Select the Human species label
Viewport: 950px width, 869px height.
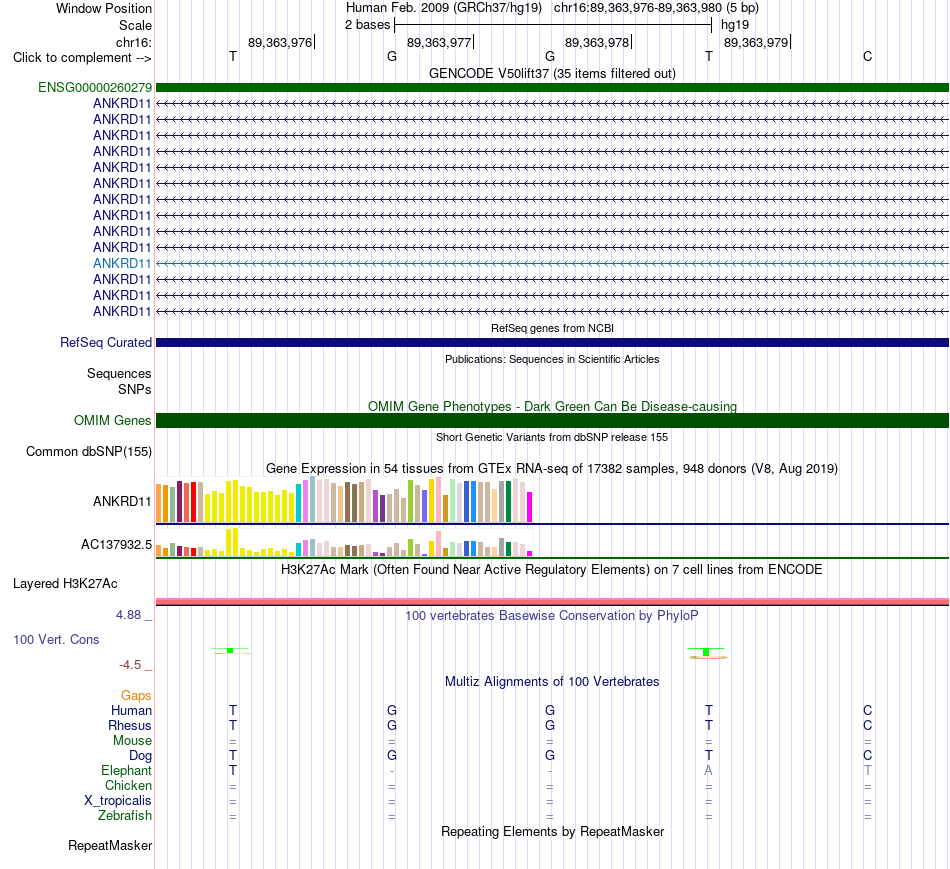tap(131, 710)
